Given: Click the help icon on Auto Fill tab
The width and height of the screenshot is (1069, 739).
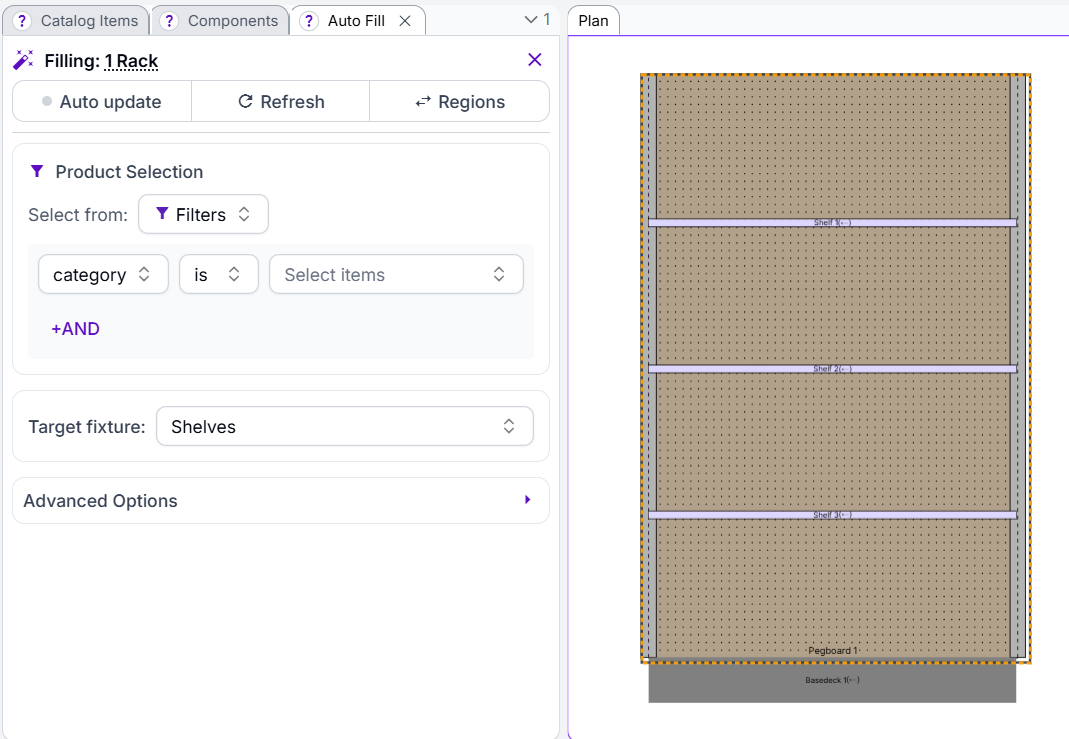Looking at the screenshot, I should (309, 21).
